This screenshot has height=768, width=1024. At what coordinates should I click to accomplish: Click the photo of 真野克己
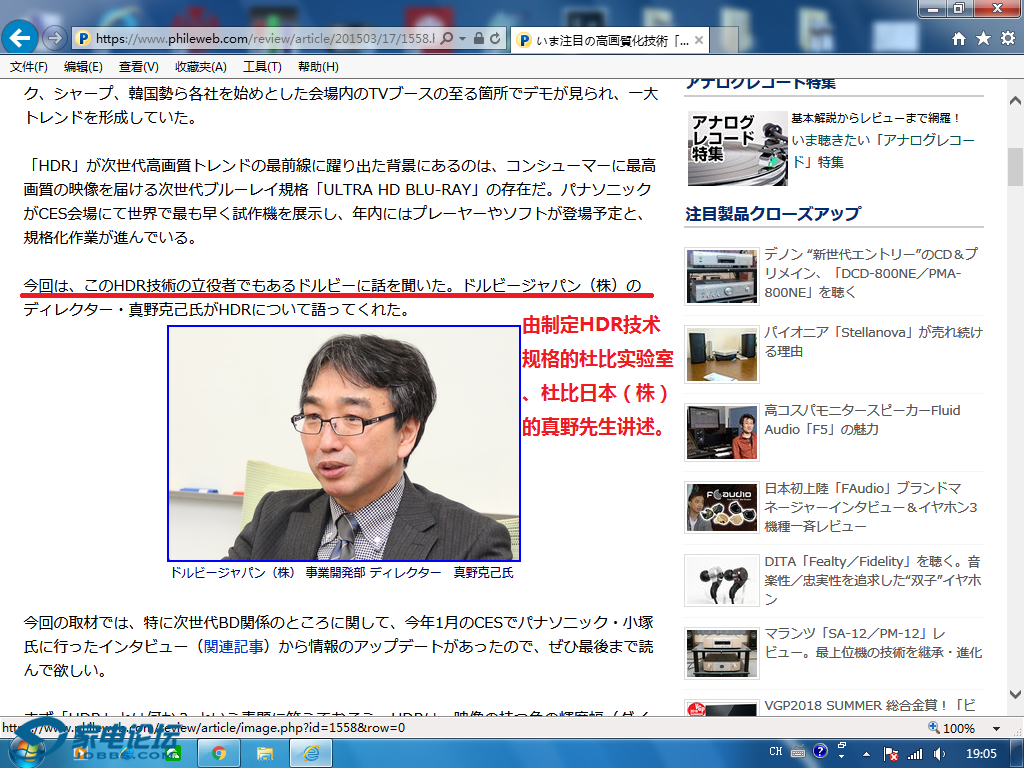(x=343, y=443)
